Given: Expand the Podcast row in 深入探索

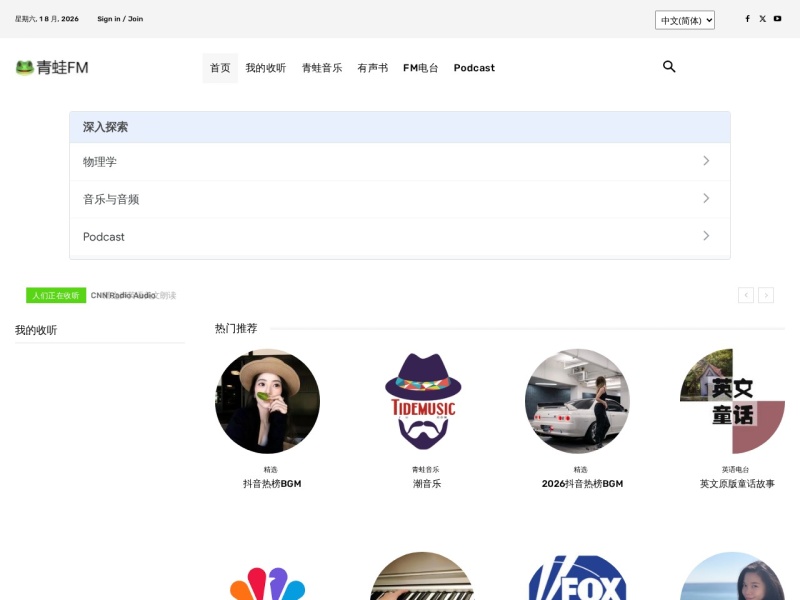Looking at the screenshot, I should coord(400,237).
